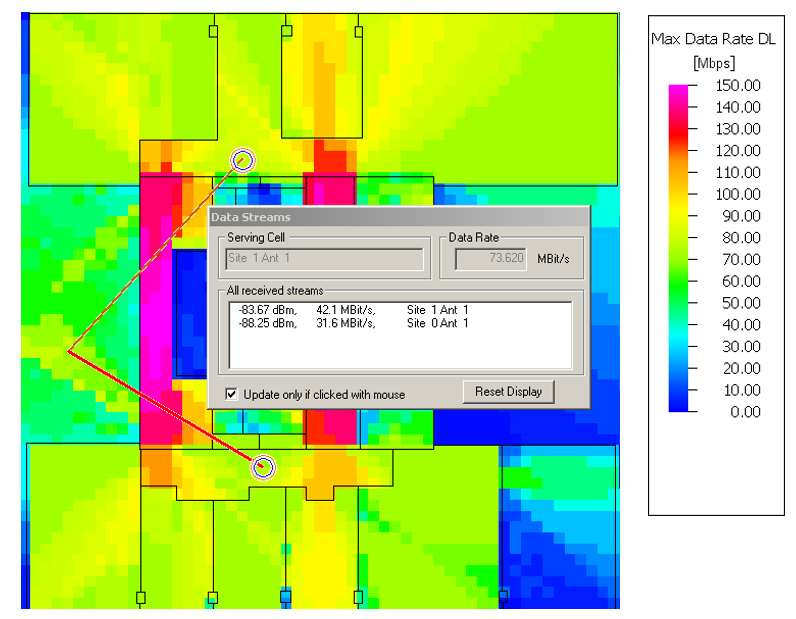Click the leftmost square marker on bottom wall
The image size is (796, 619).
point(140,598)
